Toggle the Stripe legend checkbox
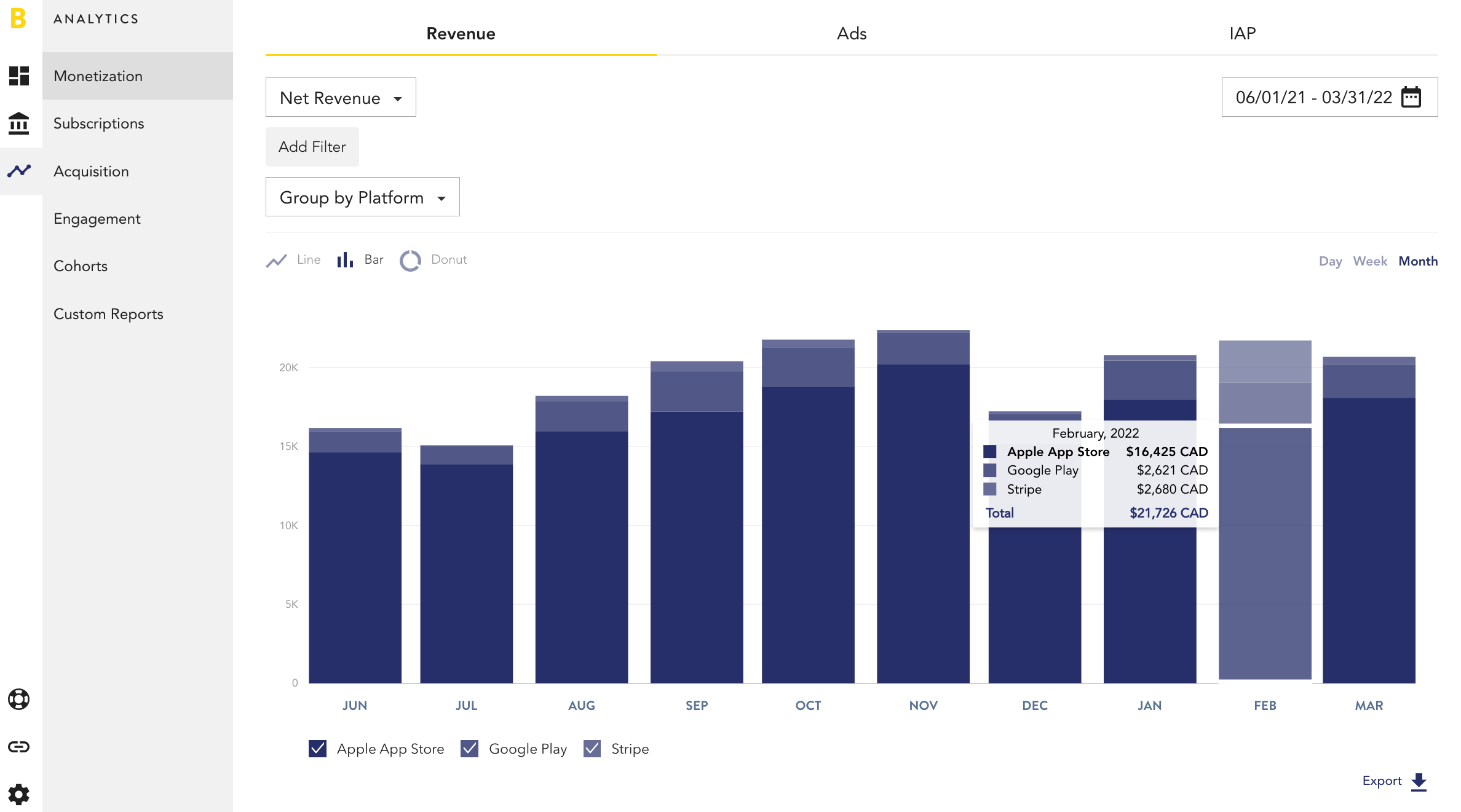This screenshot has width=1461, height=812. point(592,749)
